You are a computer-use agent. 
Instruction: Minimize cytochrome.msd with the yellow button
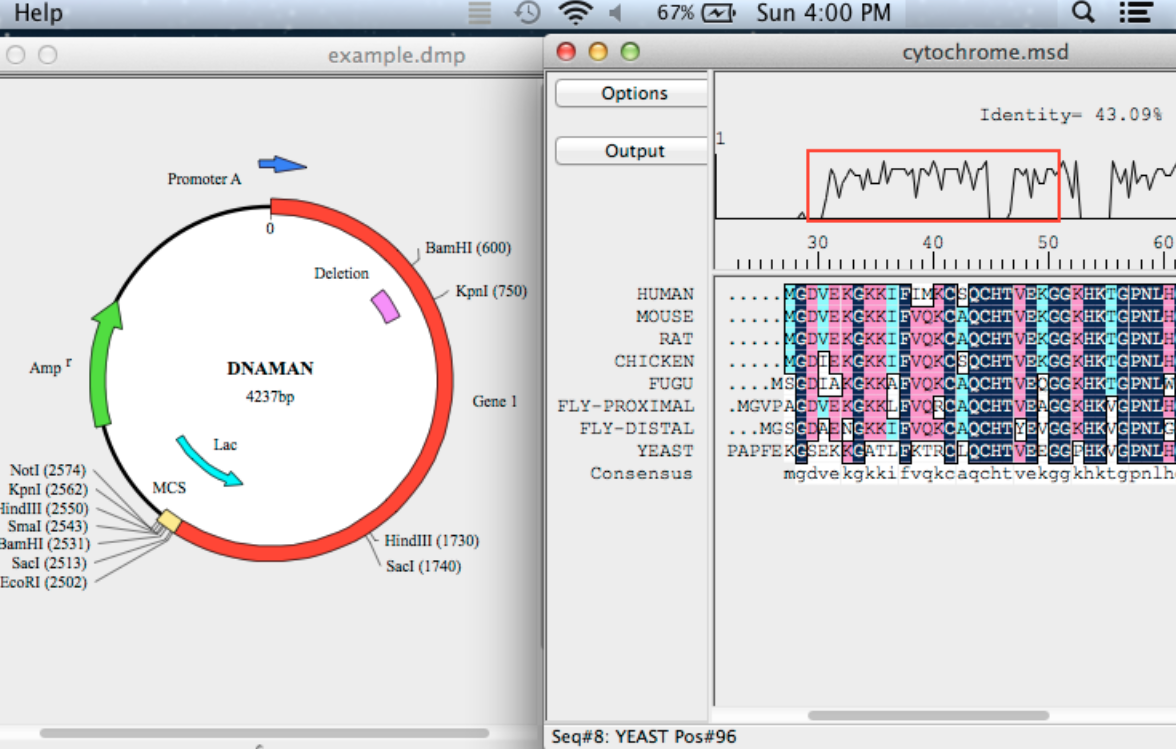coord(598,52)
